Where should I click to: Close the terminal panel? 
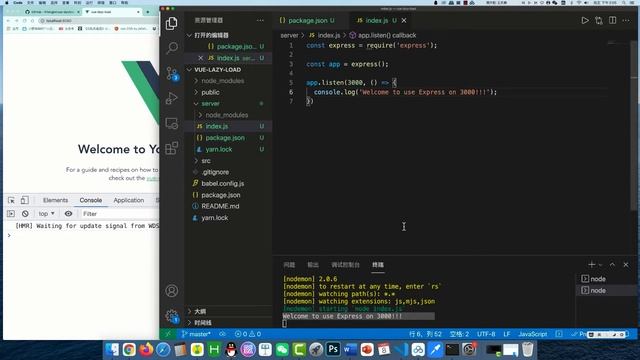pyautogui.click(x=626, y=264)
